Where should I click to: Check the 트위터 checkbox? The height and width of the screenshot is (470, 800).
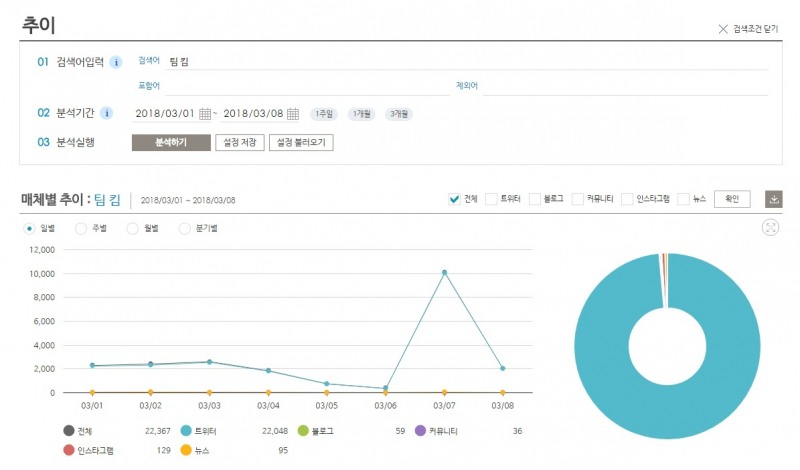click(x=491, y=199)
